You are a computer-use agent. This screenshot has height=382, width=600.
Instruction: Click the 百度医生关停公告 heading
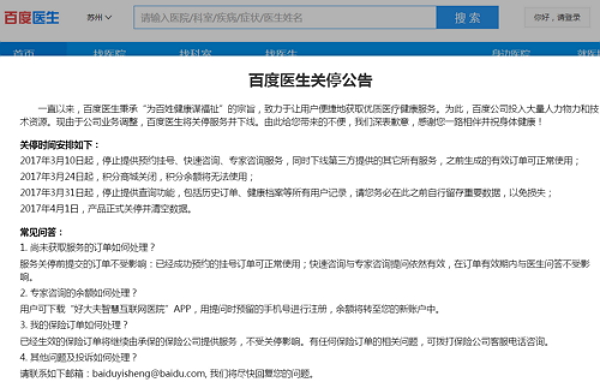point(310,80)
